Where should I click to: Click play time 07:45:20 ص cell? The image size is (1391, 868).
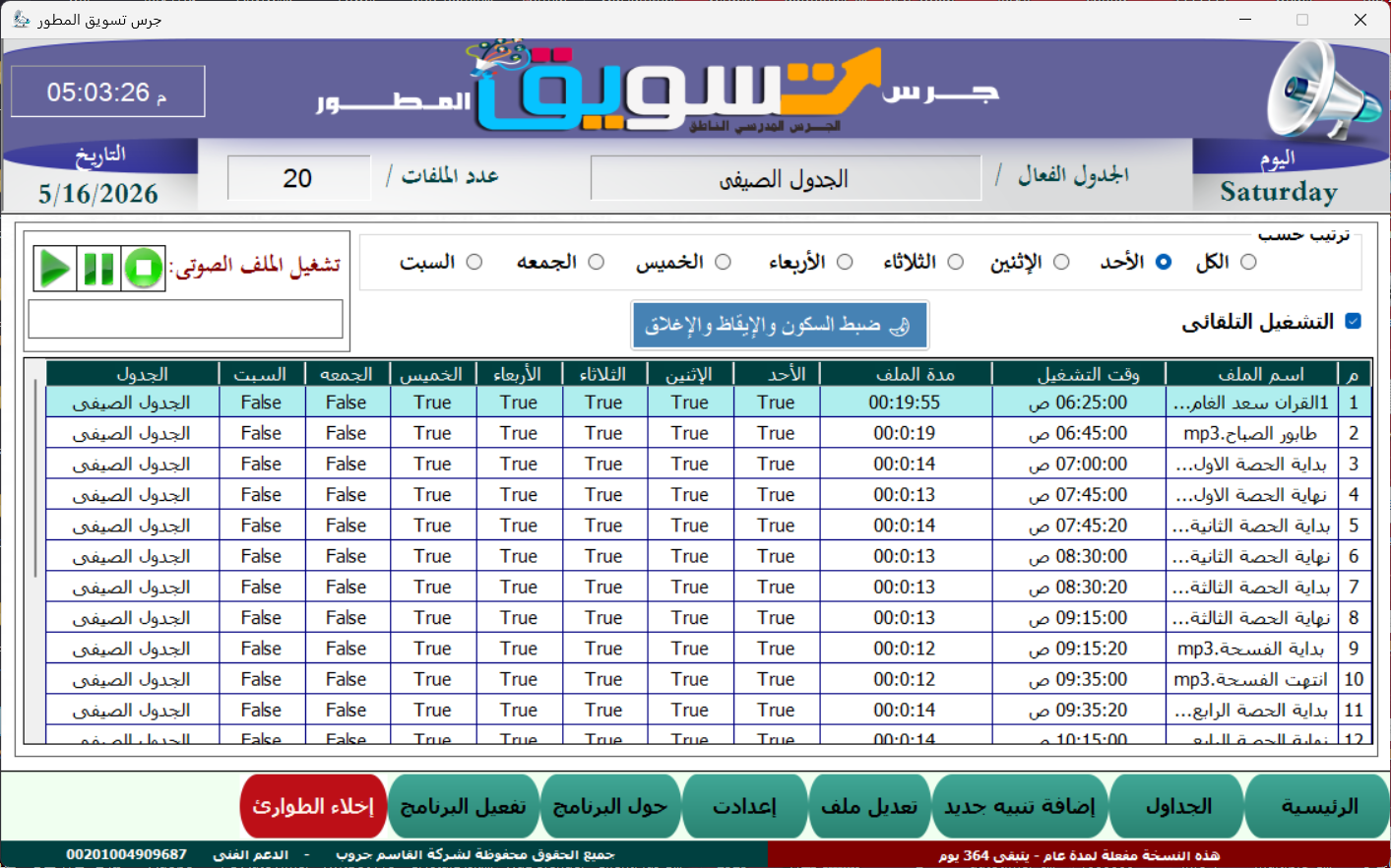pos(1079,526)
